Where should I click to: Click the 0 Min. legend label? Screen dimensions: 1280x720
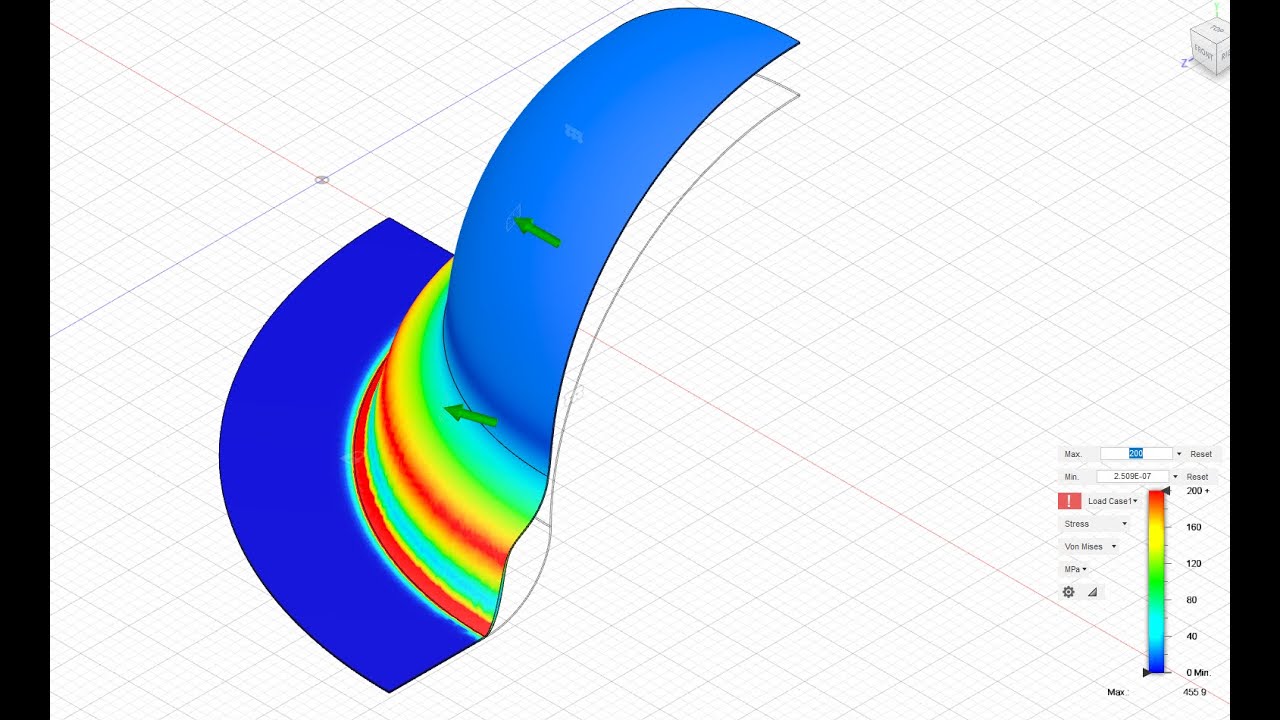(1198, 672)
